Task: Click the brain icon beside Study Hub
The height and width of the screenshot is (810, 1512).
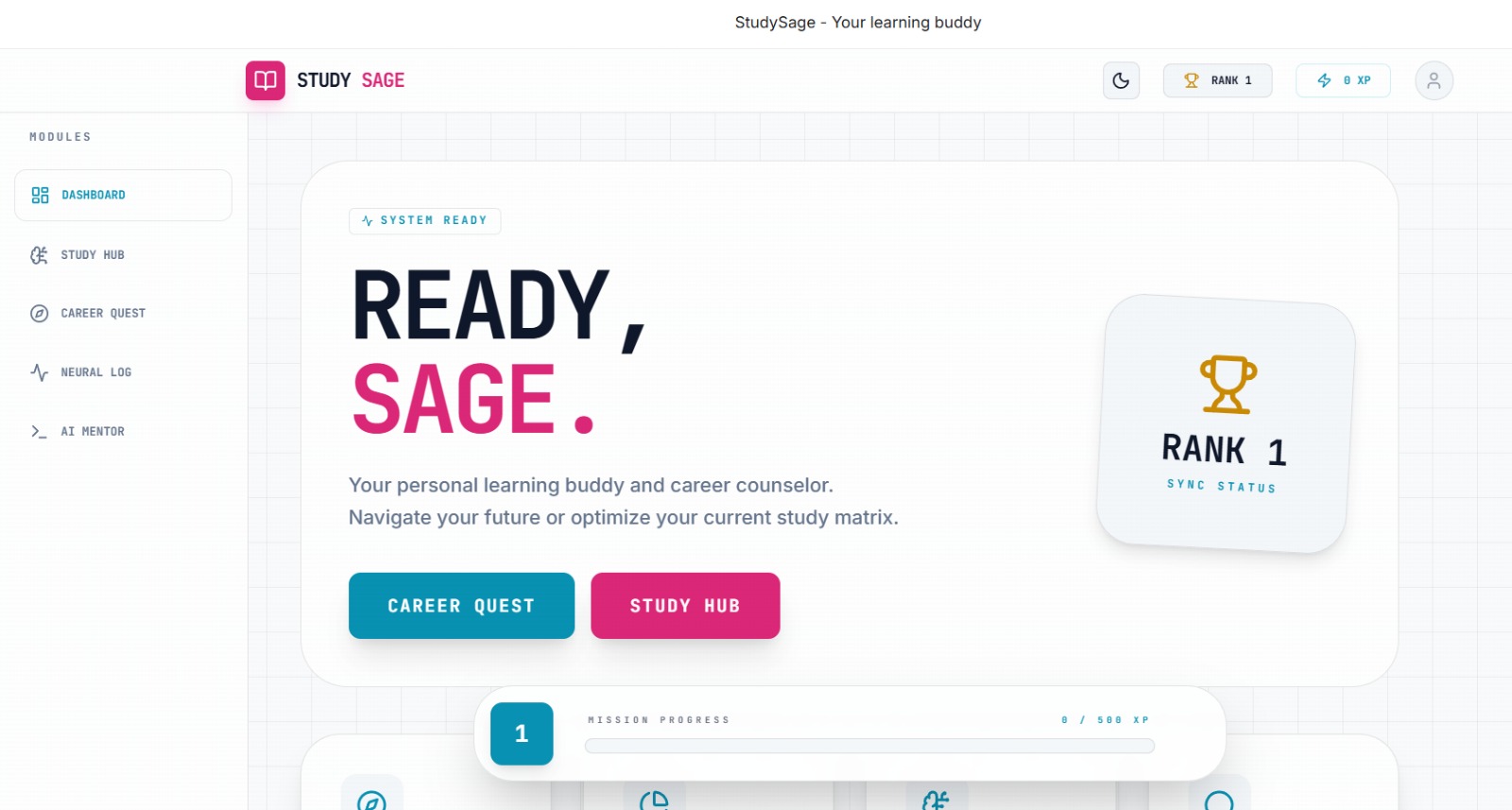Action: coord(39,255)
